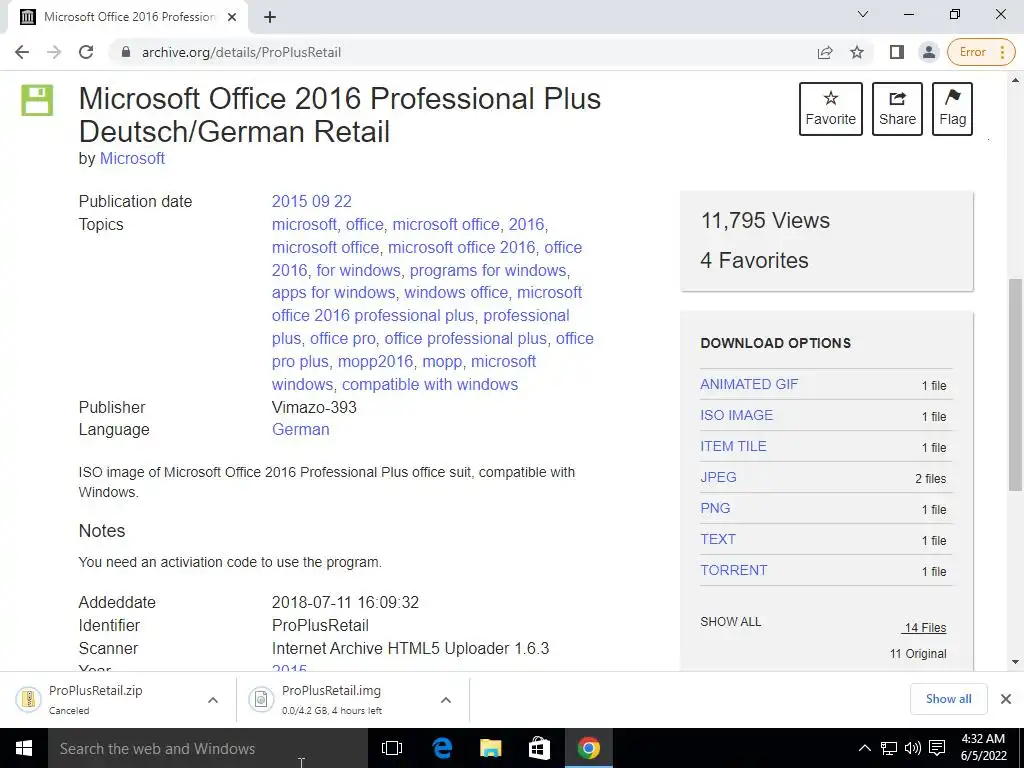This screenshot has width=1024, height=768.
Task: Open publication date 2015 09 22 link
Action: [x=312, y=201]
